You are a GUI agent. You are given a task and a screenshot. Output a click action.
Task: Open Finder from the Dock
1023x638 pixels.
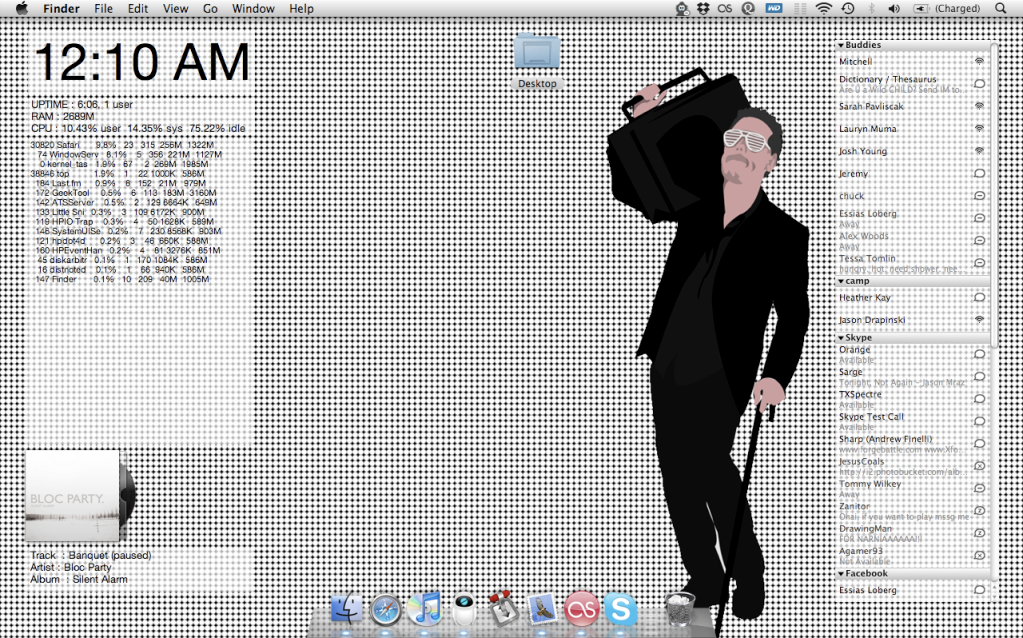point(346,609)
